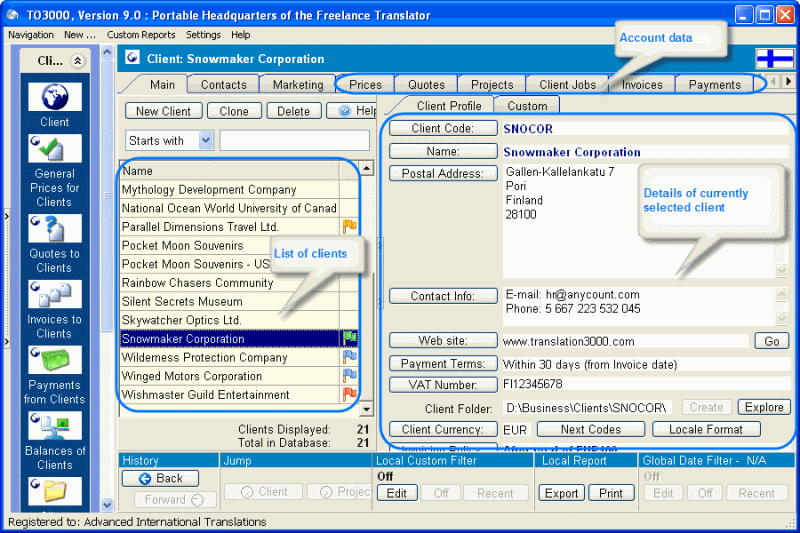Open Payments from Clients sidebar icon

point(55,360)
